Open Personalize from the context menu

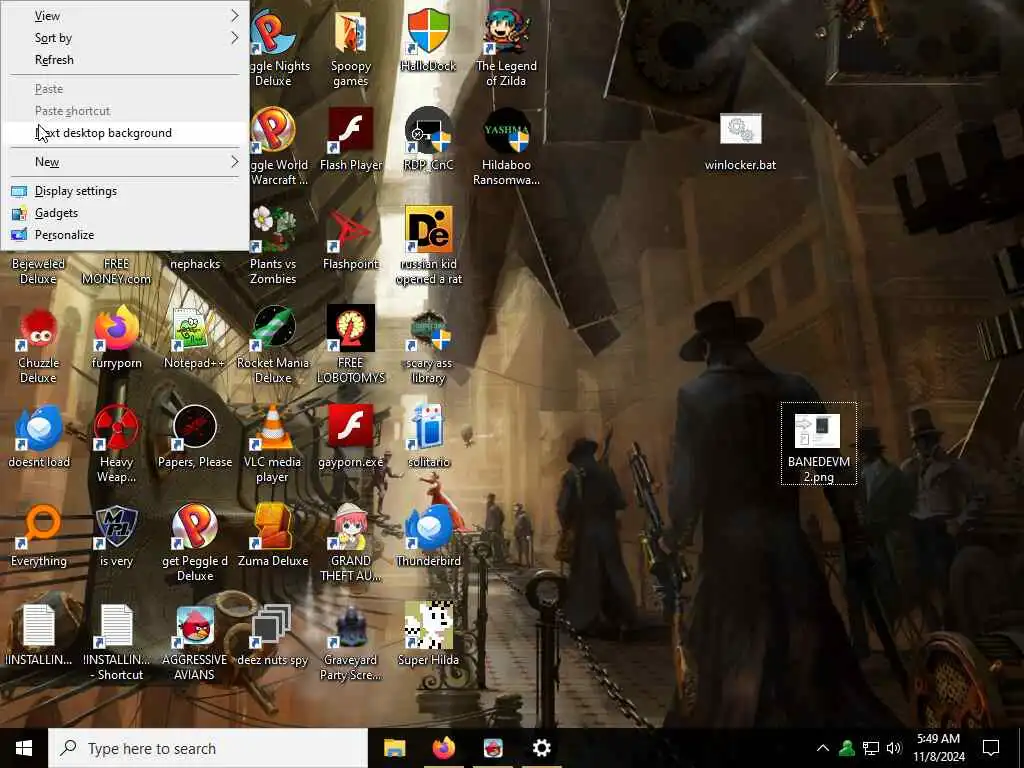pos(125,235)
